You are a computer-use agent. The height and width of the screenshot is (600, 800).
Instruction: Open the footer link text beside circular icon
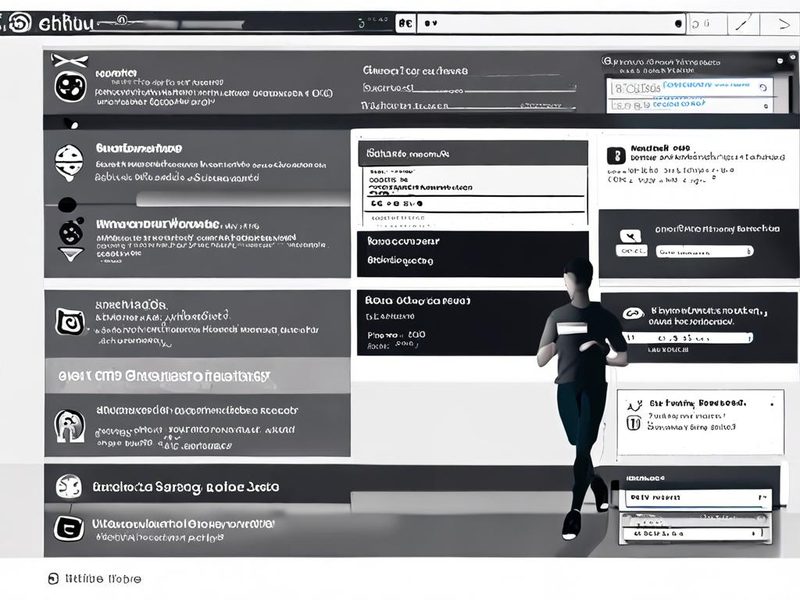[x=103, y=579]
